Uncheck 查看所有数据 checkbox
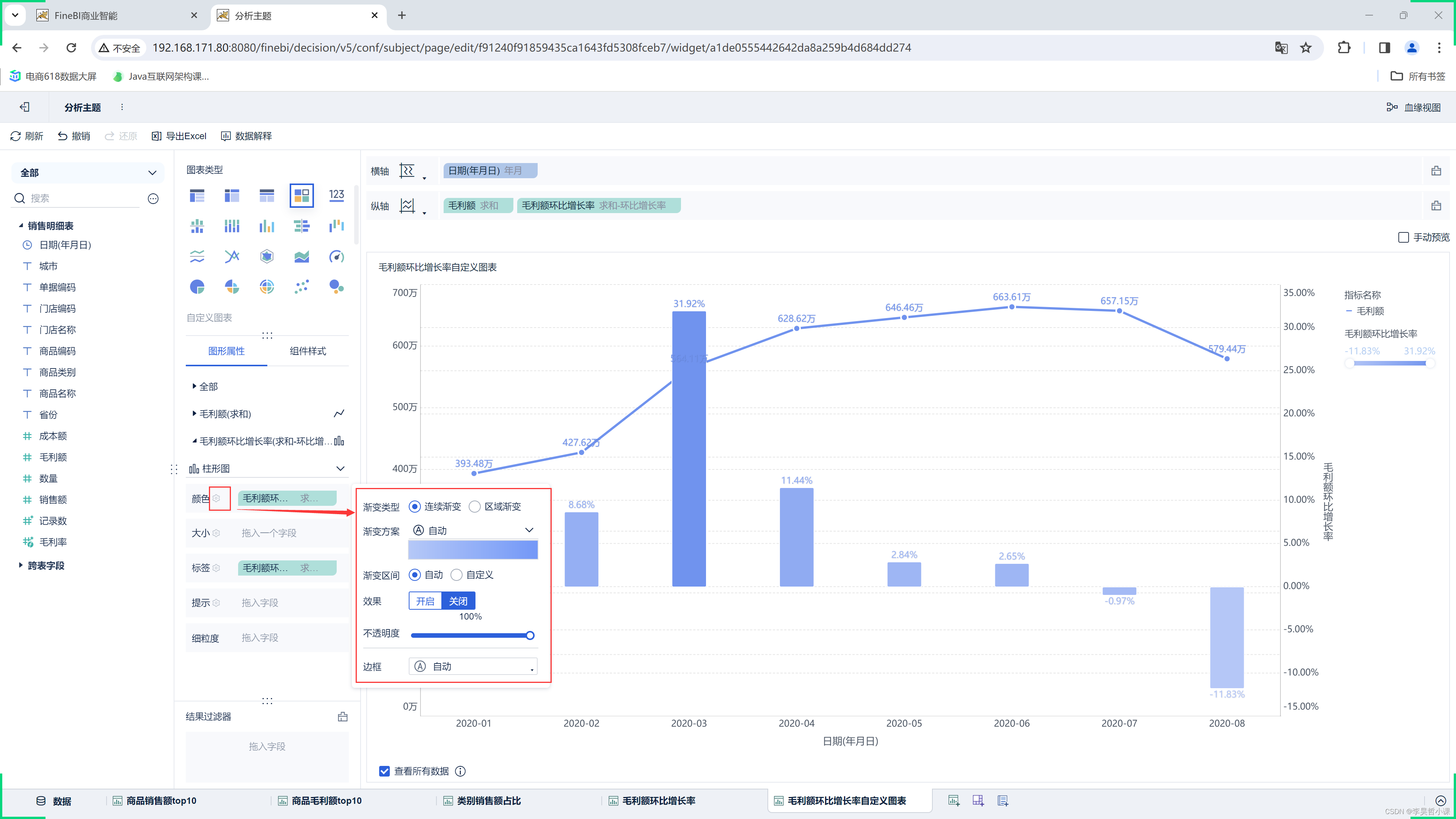This screenshot has height=819, width=1456. [x=384, y=771]
